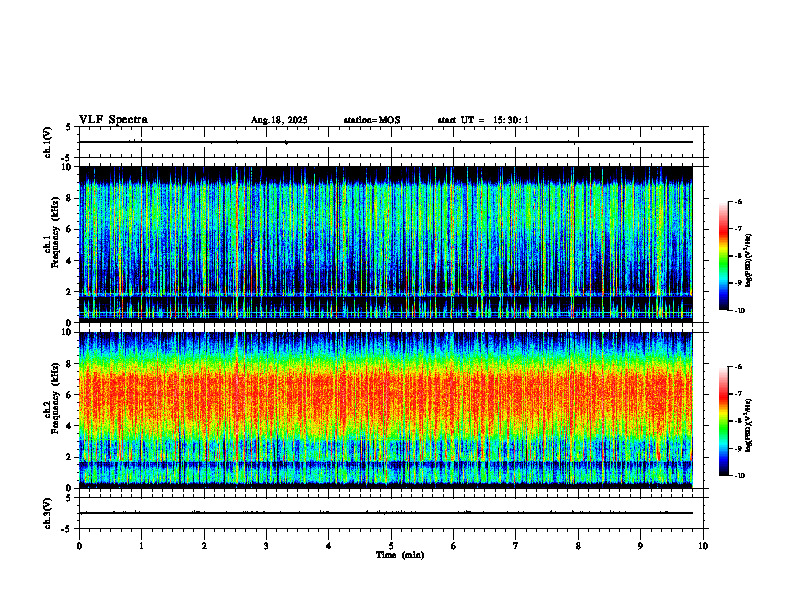Click time axis tick label "2"
The height and width of the screenshot is (612, 792).
point(204,546)
